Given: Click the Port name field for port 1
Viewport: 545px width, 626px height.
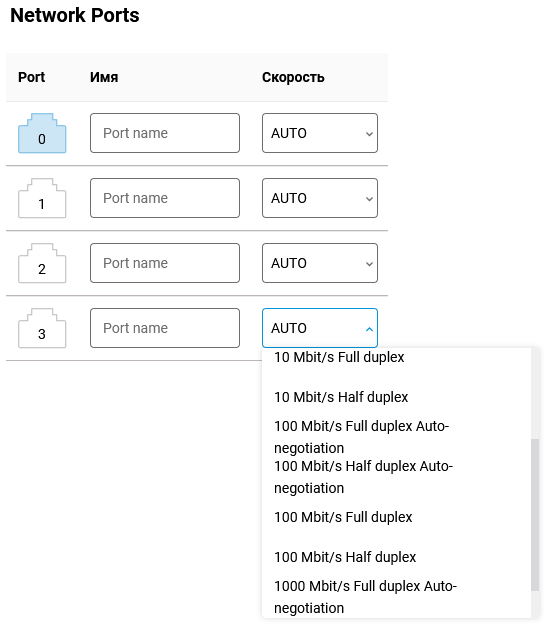Looking at the screenshot, I should [x=165, y=198].
